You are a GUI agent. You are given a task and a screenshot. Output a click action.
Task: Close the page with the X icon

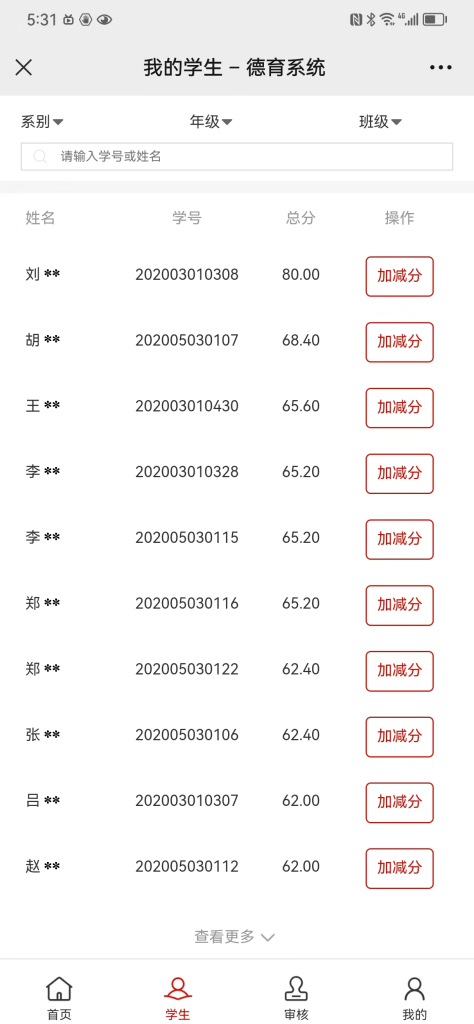(24, 67)
